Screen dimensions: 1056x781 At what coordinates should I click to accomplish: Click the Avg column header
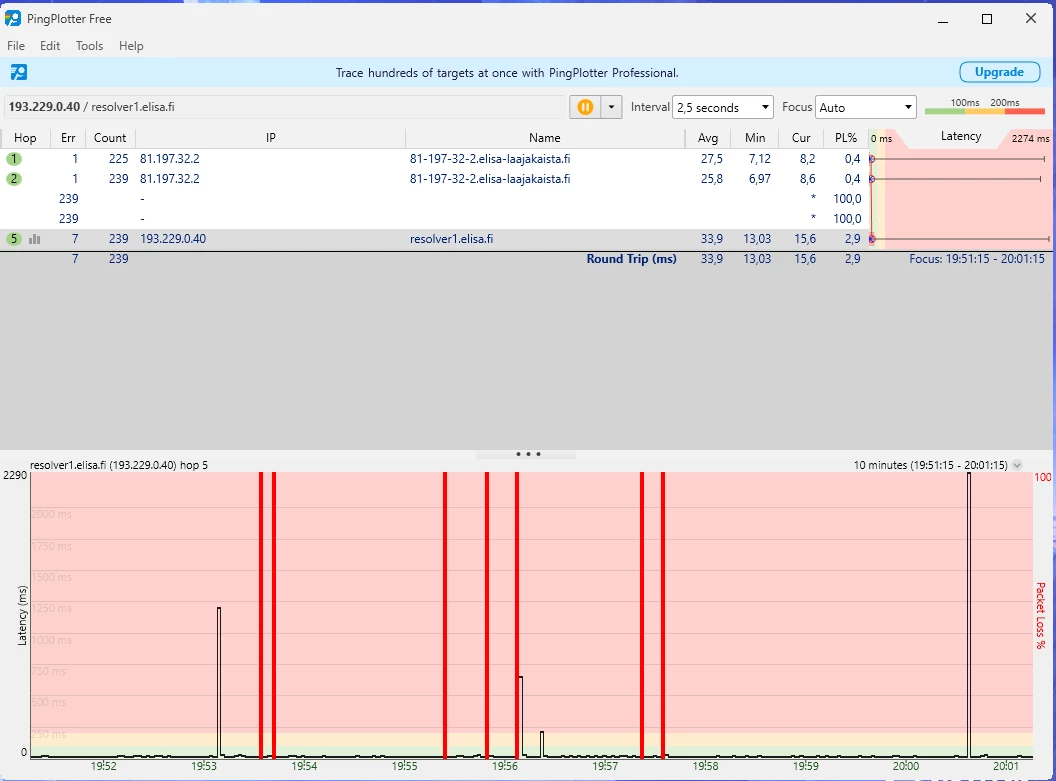click(x=708, y=138)
